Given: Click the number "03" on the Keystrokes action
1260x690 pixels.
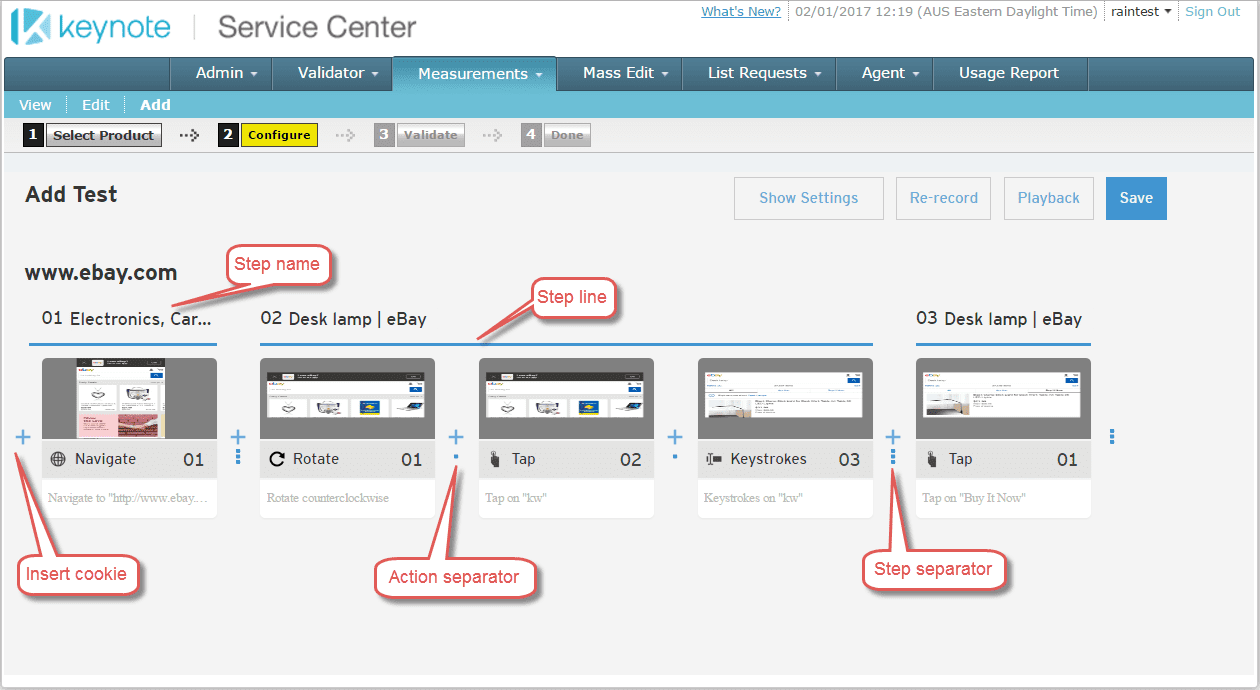Looking at the screenshot, I should tap(849, 459).
